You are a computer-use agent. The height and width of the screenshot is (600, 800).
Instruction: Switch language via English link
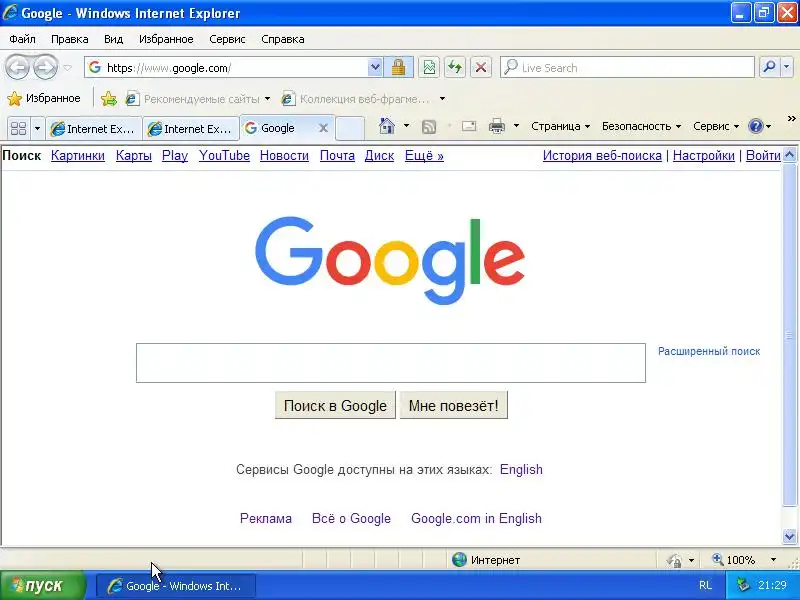pos(521,469)
